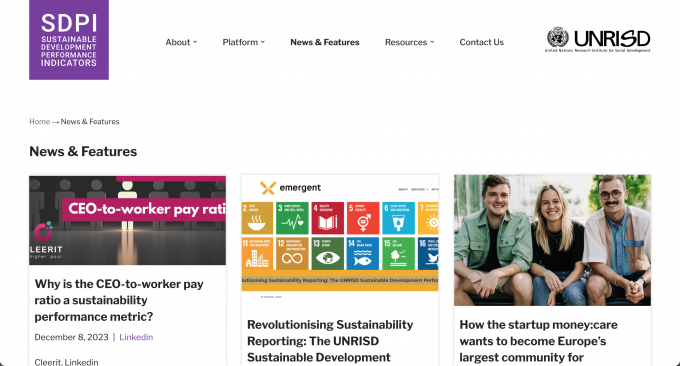Click the emergent SDG goals thumbnail

coord(340,240)
